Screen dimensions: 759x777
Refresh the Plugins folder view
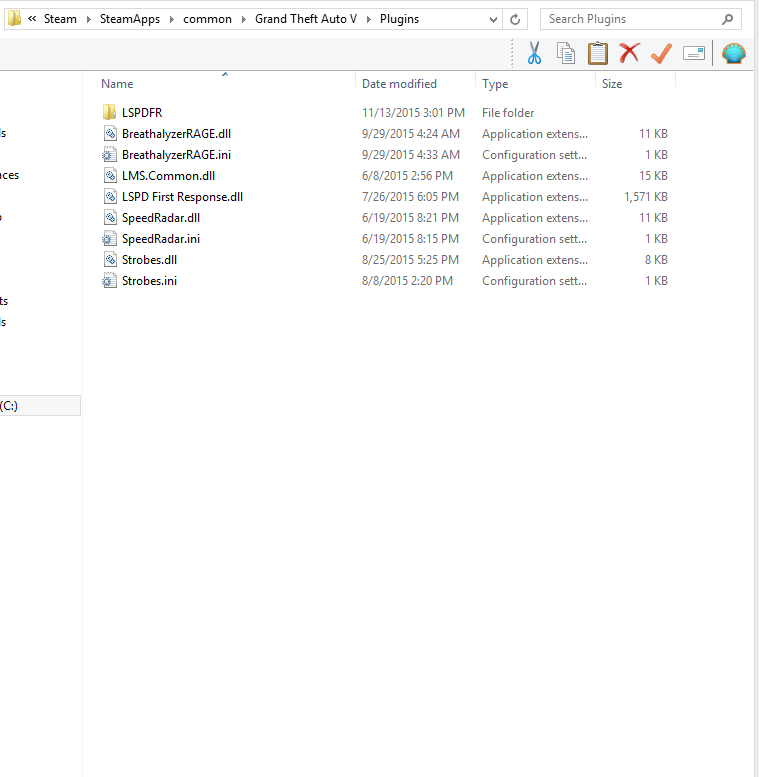pyautogui.click(x=515, y=19)
